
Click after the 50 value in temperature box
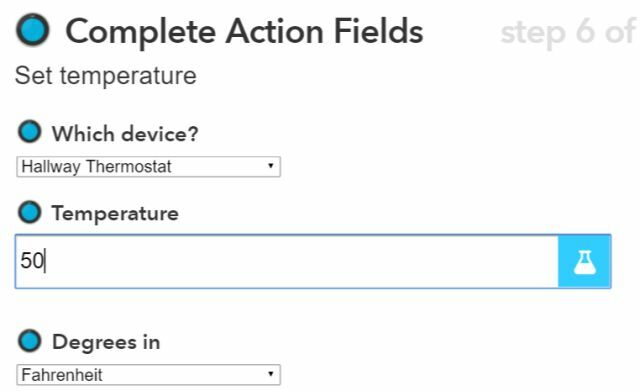(x=46, y=261)
